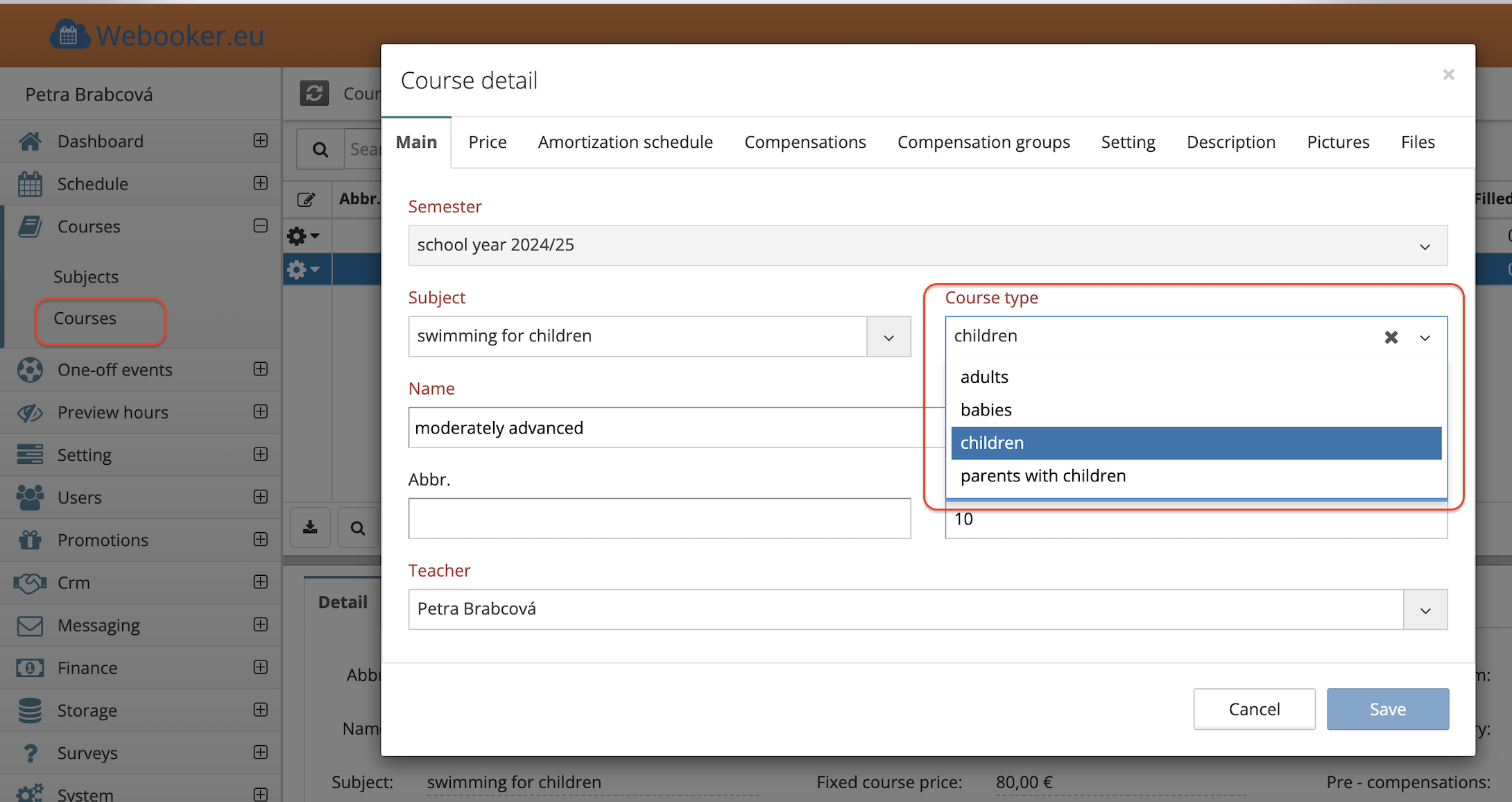
Task: Switch to the Price tab
Action: 487,142
